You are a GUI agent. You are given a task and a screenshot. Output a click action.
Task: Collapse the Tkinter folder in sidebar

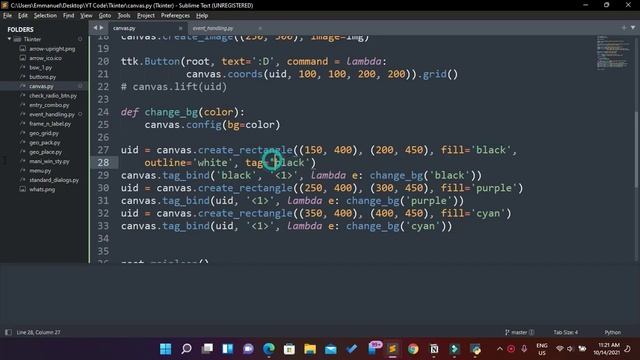9,39
